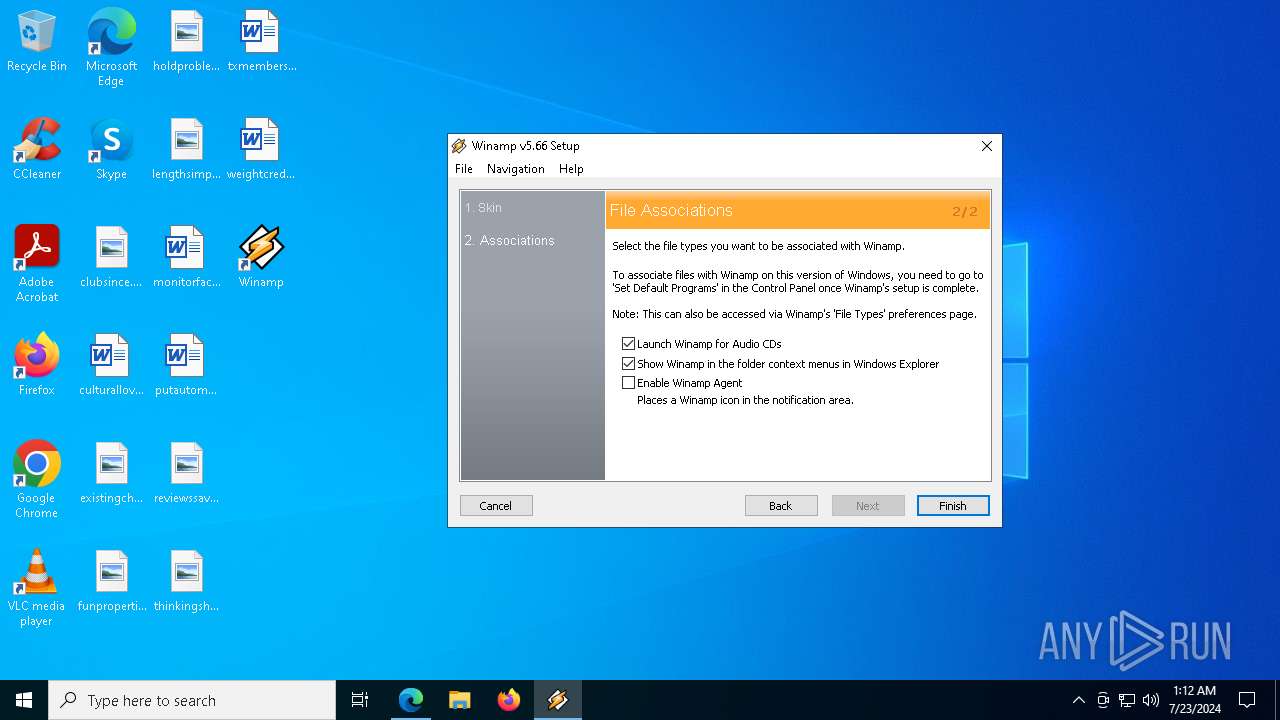Select the putautom... Word document
The image size is (1280, 720).
tap(186, 366)
